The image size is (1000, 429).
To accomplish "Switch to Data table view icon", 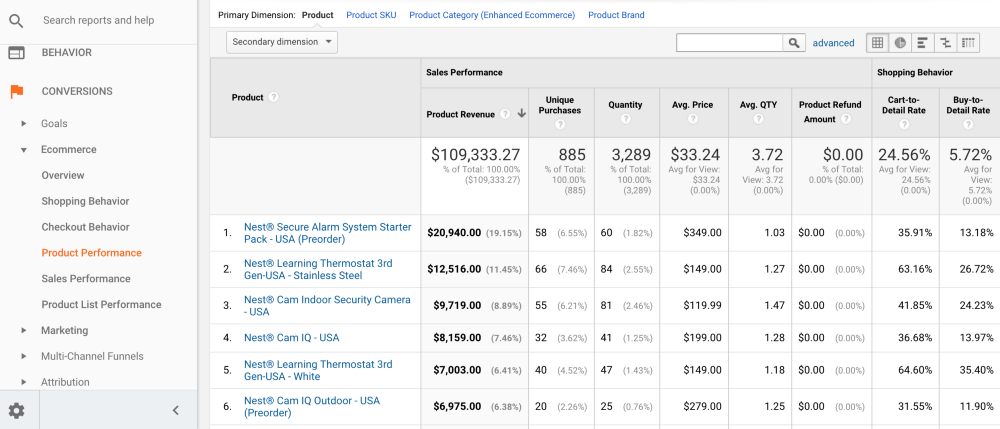I will pyautogui.click(x=878, y=43).
